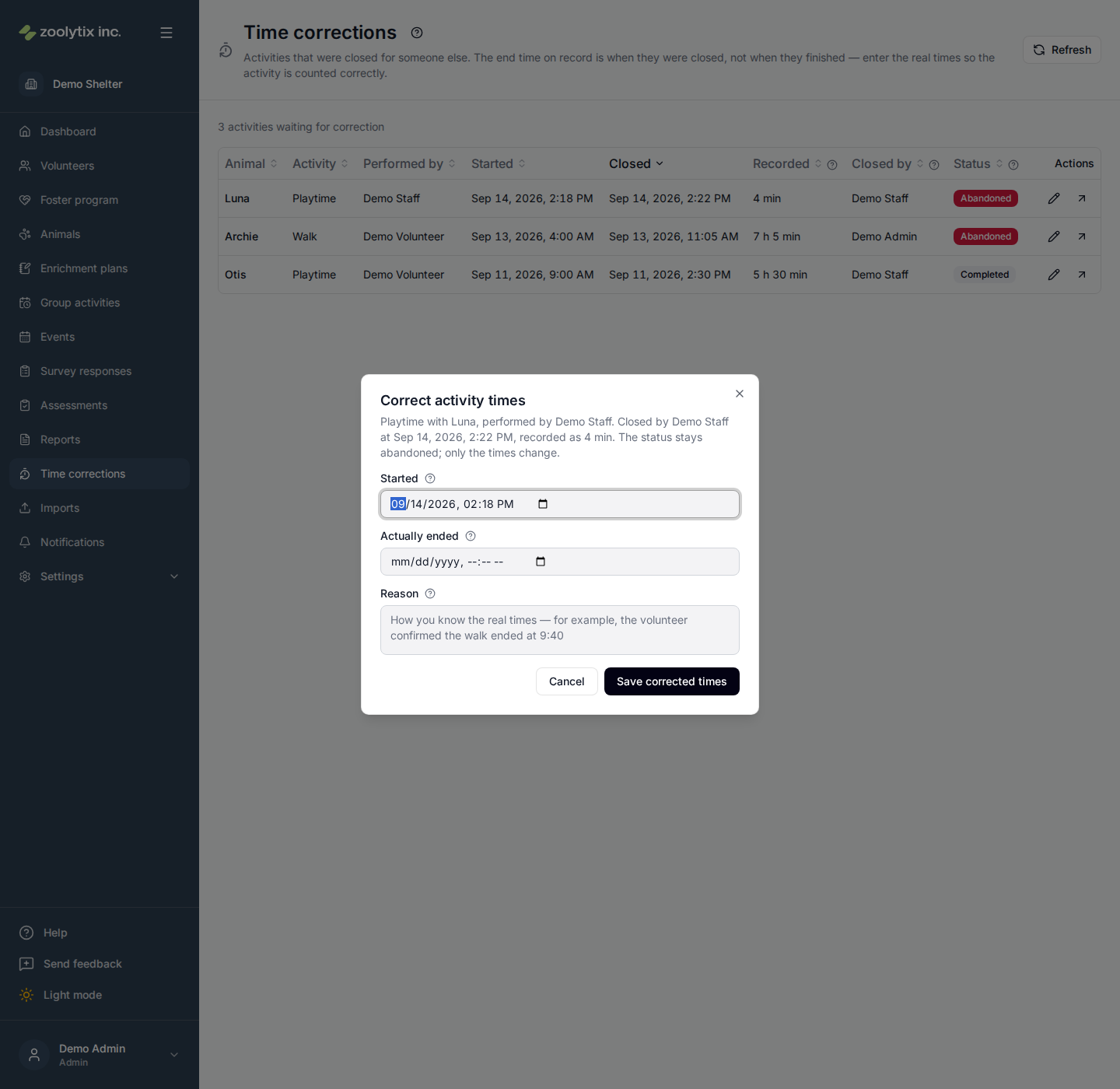Screen dimensions: 1120x1089
Task: Click the Dashboard home icon
Action: tap(25, 131)
